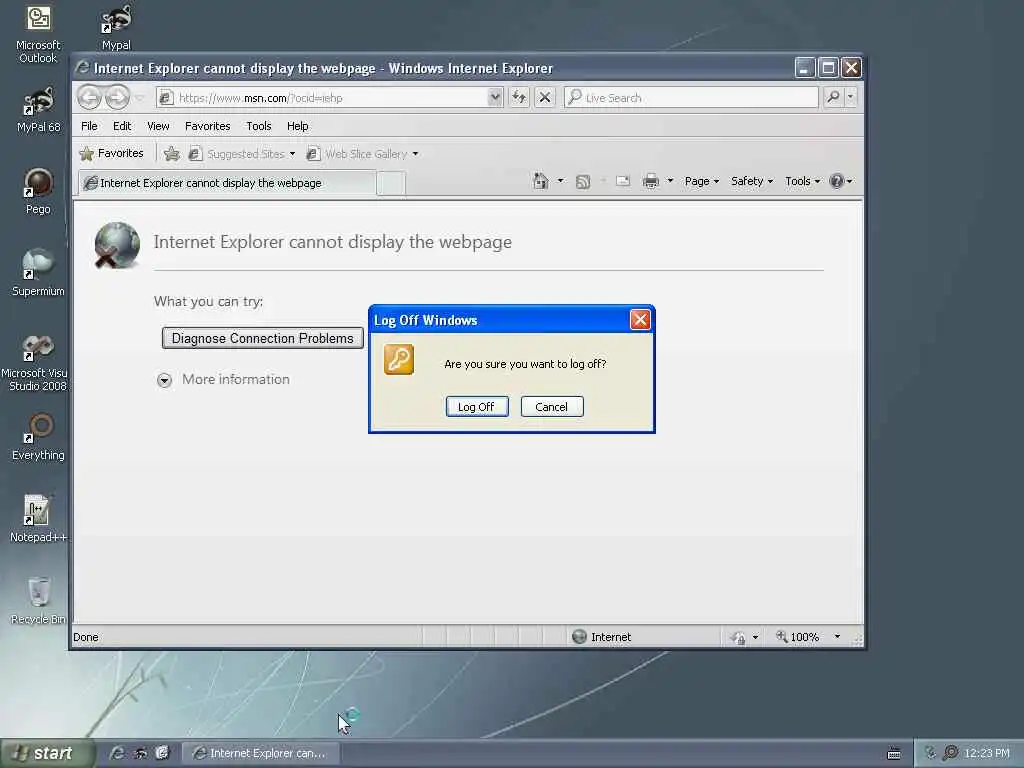Open the View menu
Image resolution: width=1024 pixels, height=768 pixels.
[158, 126]
